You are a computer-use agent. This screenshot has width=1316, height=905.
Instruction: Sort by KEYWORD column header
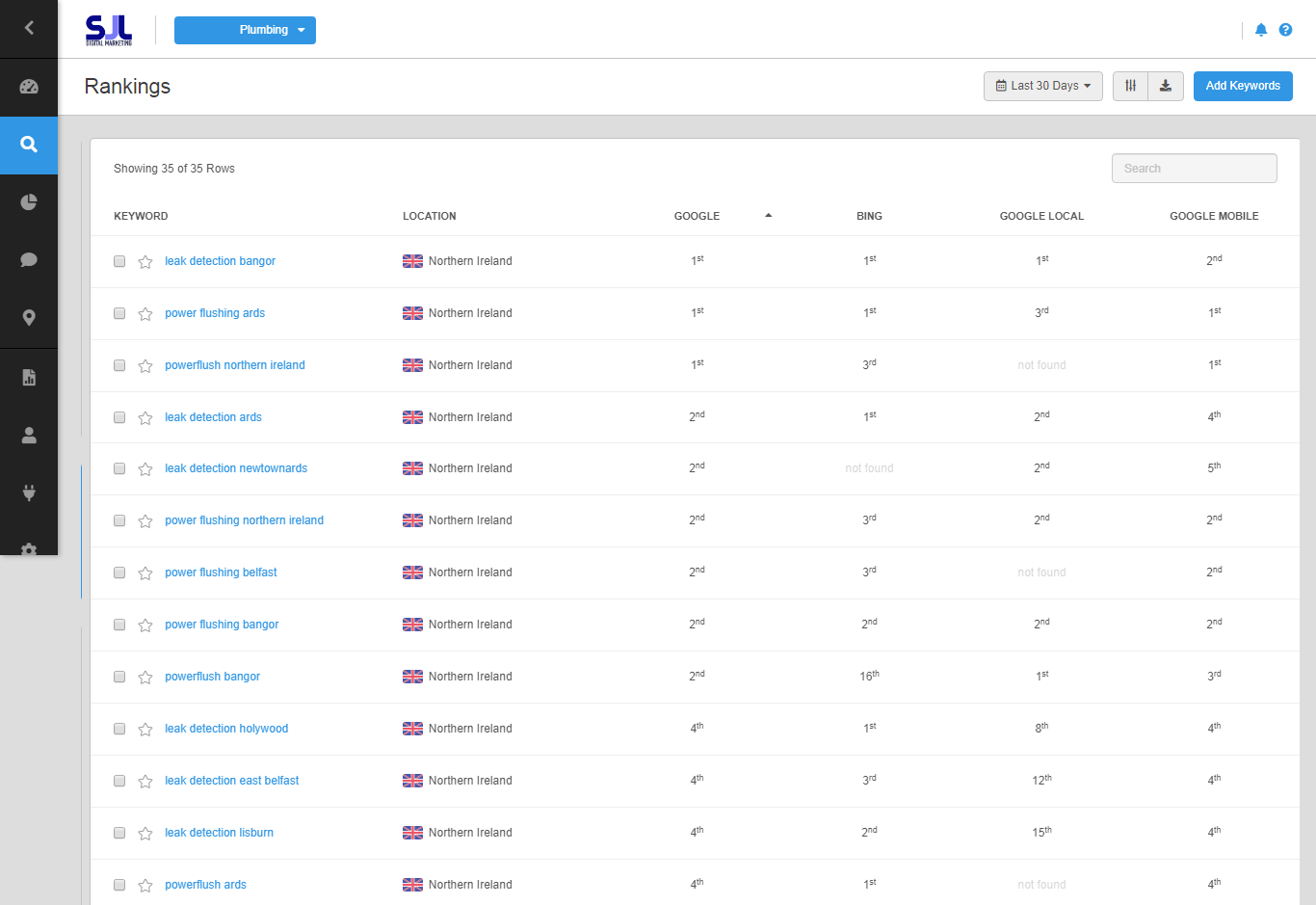141,216
